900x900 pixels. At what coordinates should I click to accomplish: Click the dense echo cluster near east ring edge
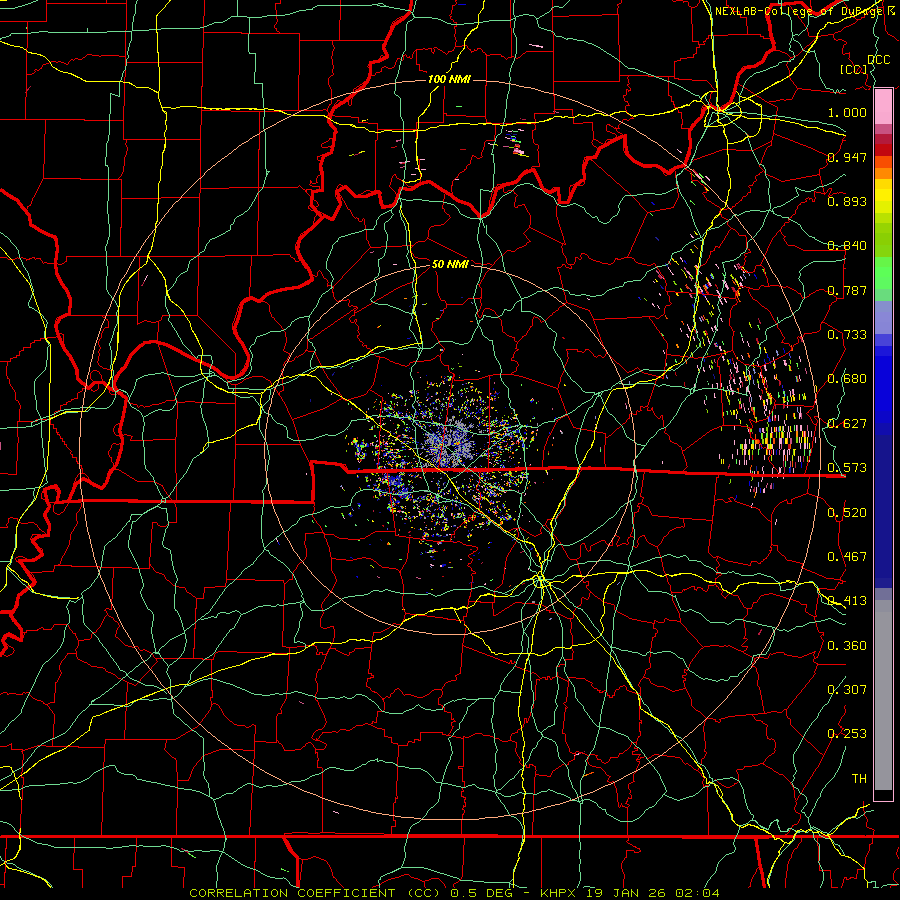(775, 442)
